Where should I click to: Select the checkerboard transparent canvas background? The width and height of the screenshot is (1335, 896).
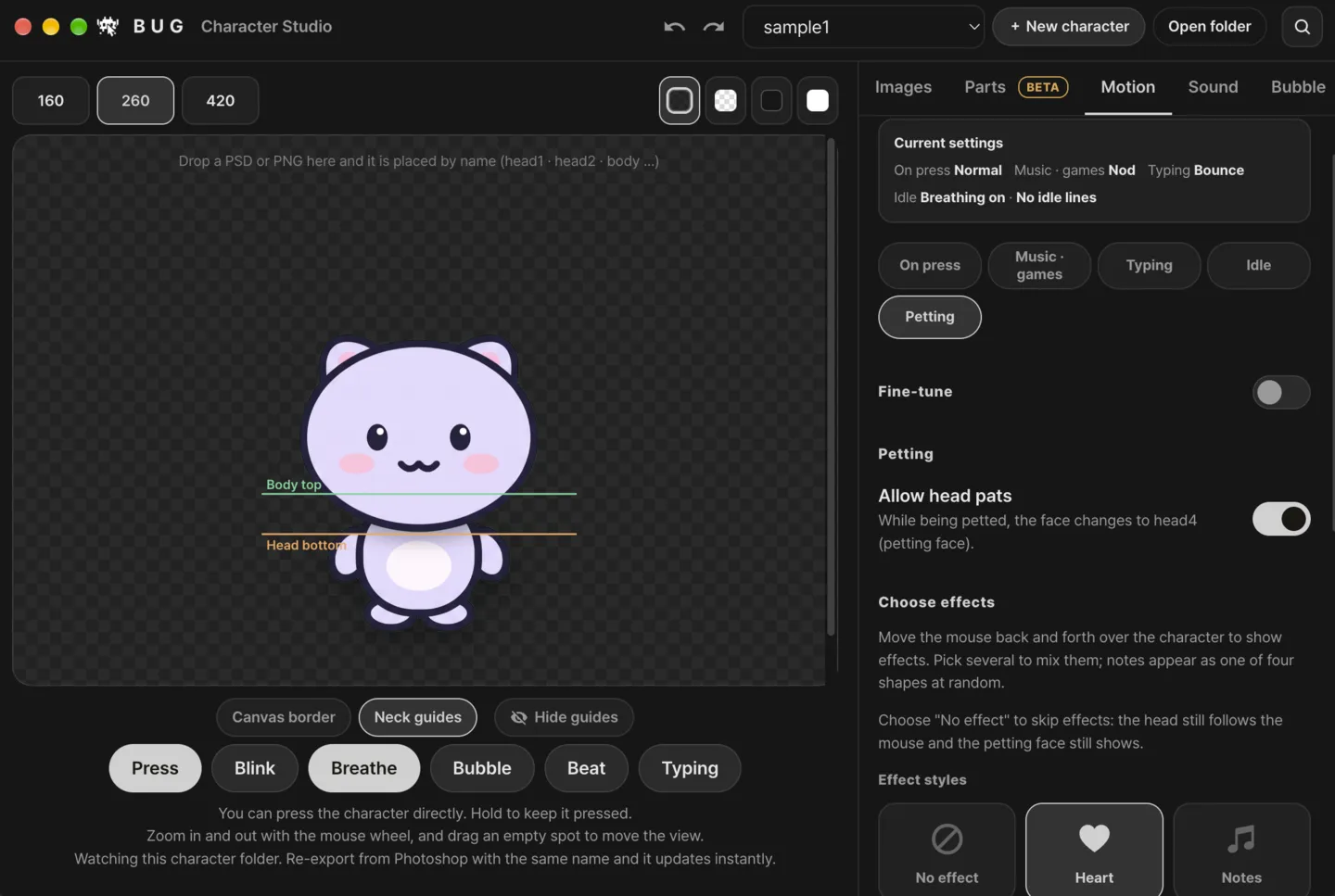[x=726, y=100]
